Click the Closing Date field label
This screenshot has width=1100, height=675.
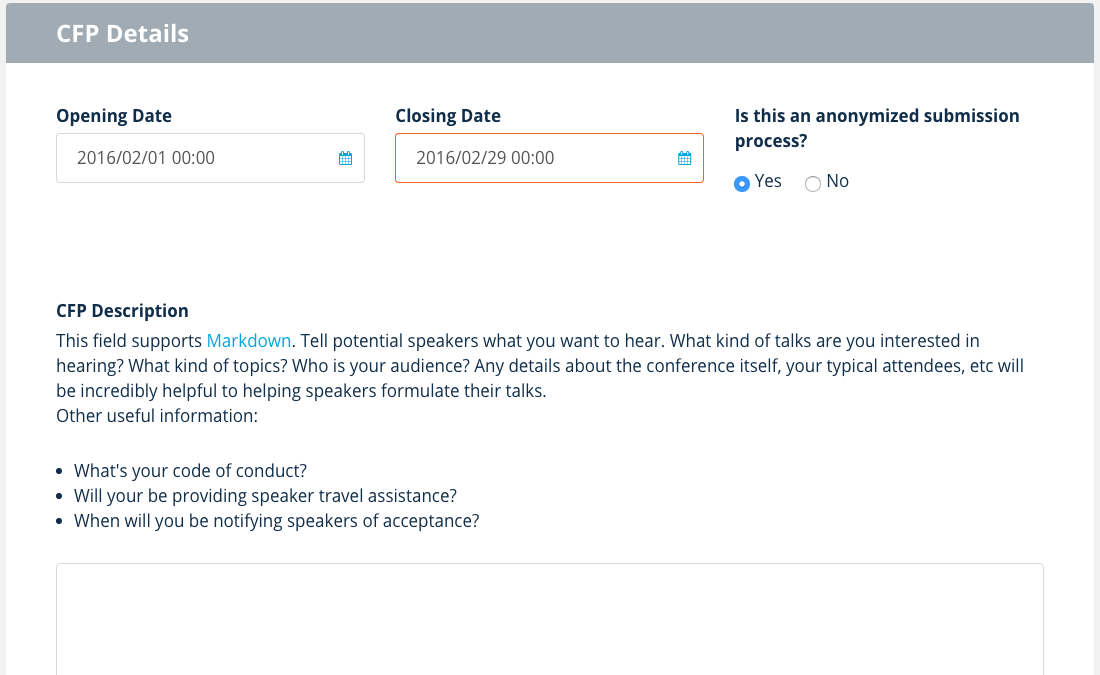(448, 116)
